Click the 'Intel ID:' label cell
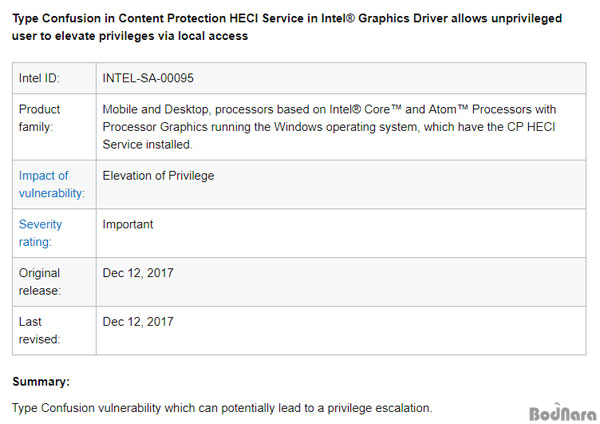The image size is (600, 424). [x=54, y=78]
